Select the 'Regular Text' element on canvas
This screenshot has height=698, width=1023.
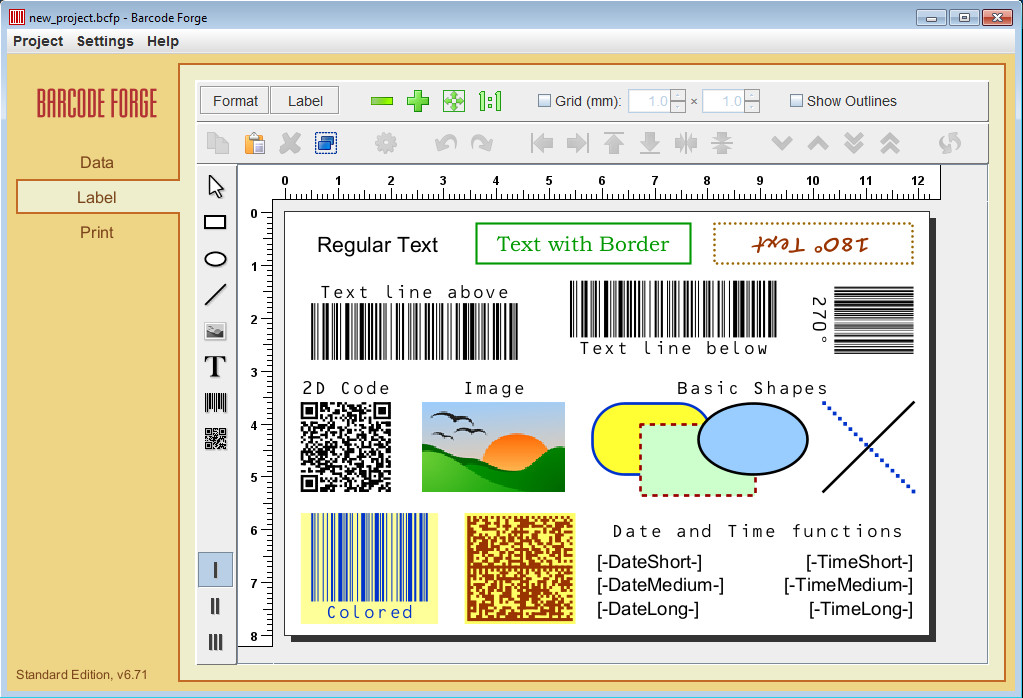coord(377,245)
